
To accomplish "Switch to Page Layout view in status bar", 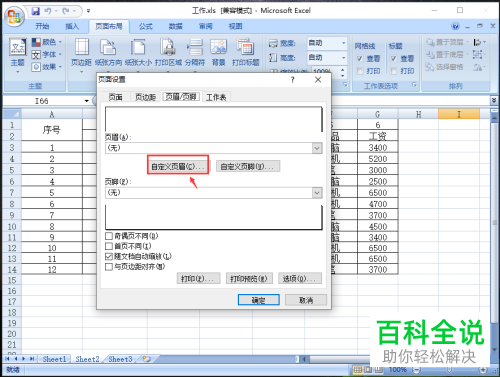I will [x=368, y=370].
